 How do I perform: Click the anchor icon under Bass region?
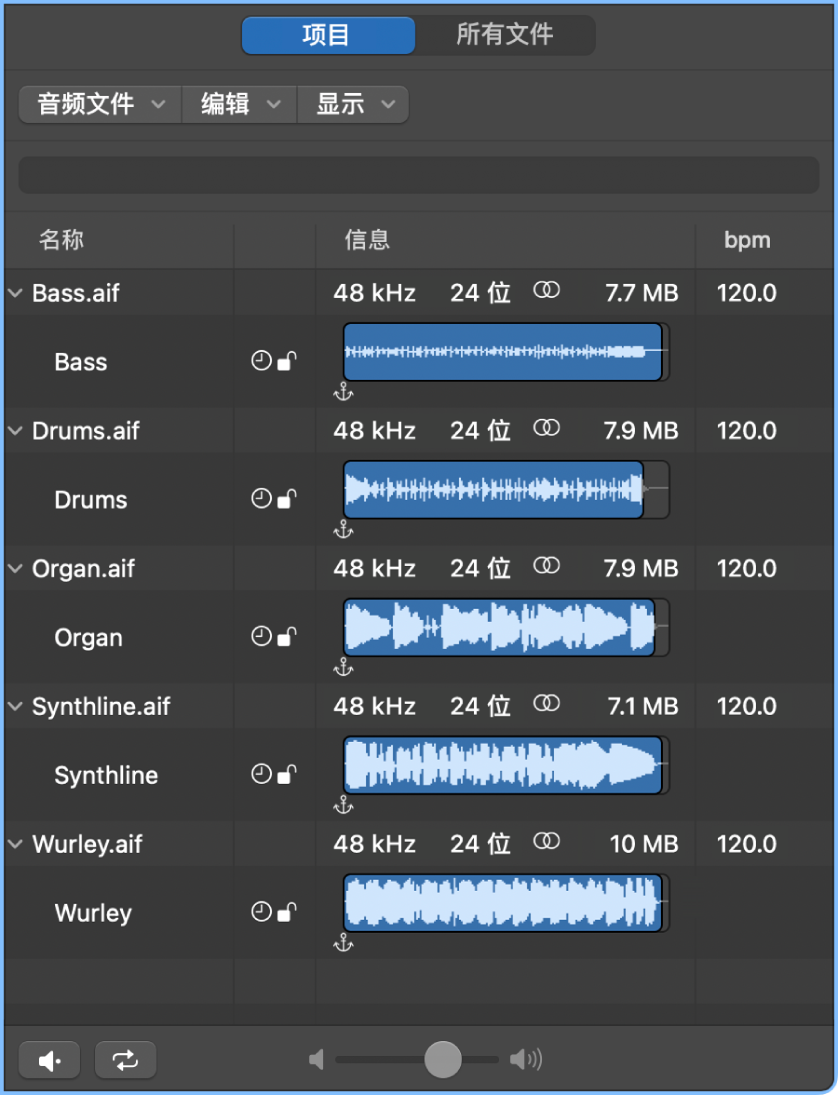(x=343, y=391)
